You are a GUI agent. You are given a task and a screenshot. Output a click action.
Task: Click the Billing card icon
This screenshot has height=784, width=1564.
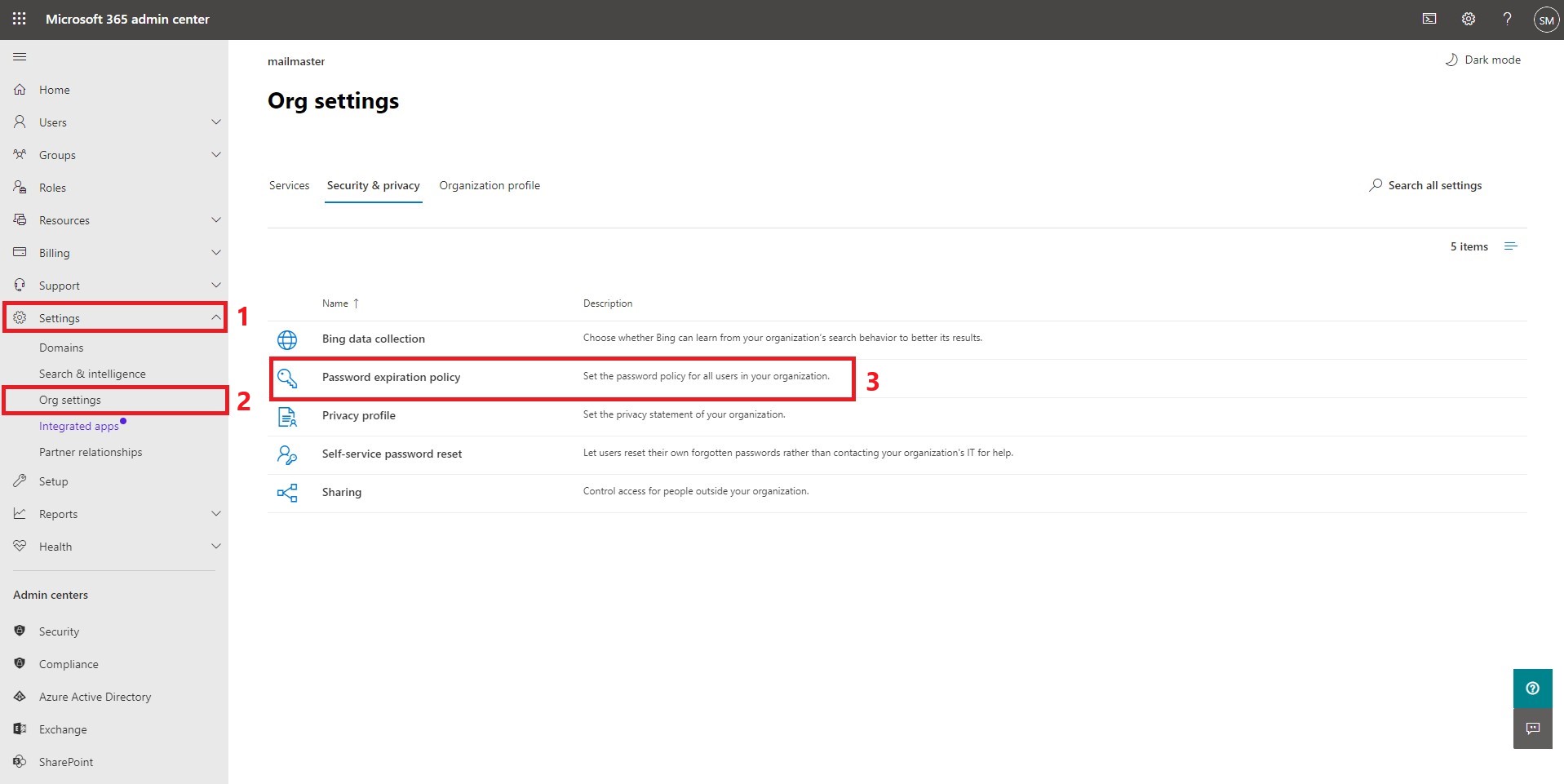[20, 253]
